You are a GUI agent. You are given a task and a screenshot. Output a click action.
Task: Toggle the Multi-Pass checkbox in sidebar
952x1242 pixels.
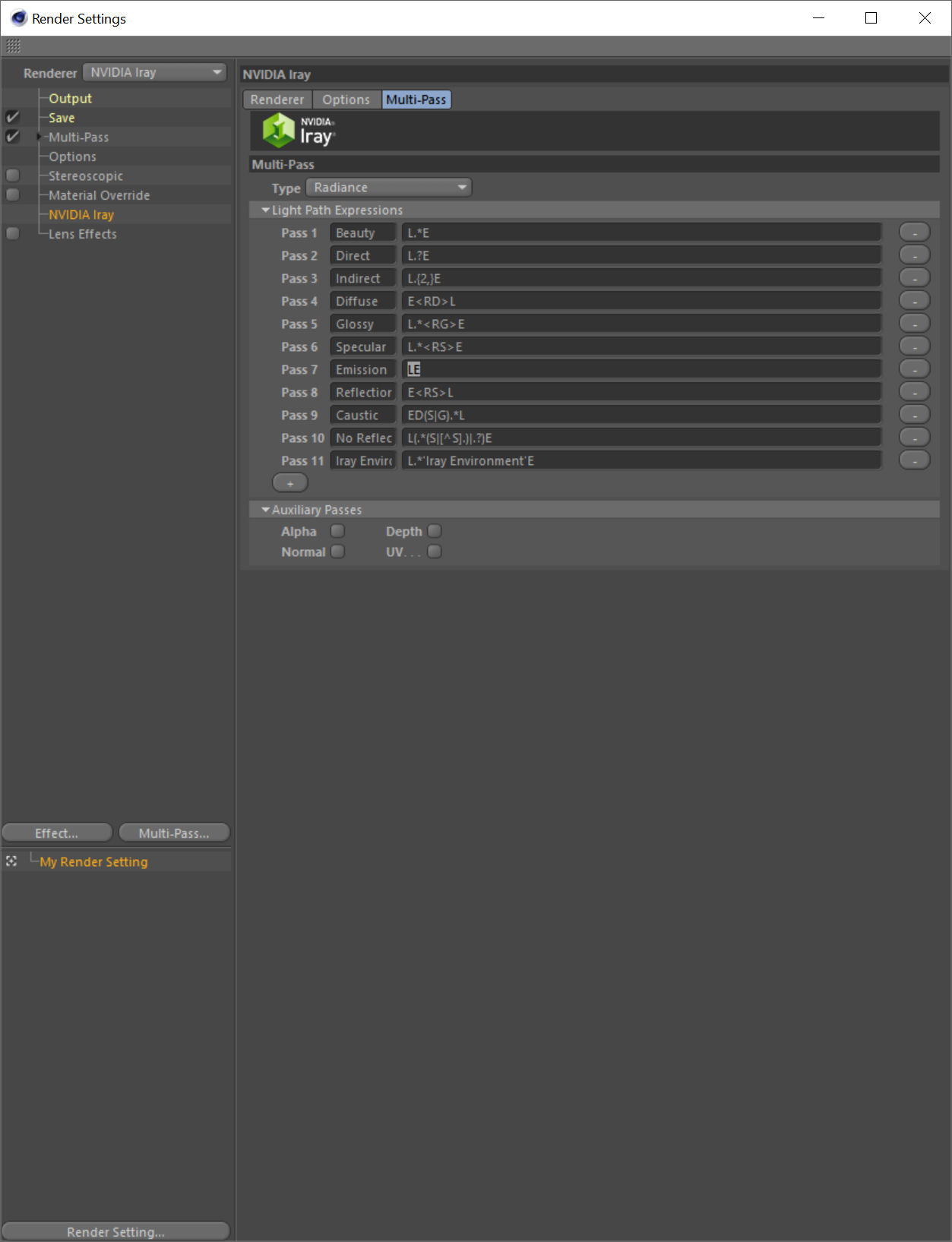(13, 137)
